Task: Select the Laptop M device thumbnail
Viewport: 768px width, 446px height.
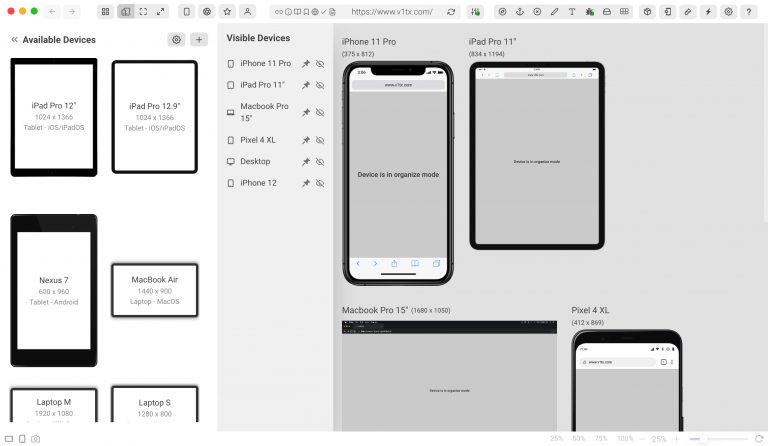Action: tap(54, 405)
